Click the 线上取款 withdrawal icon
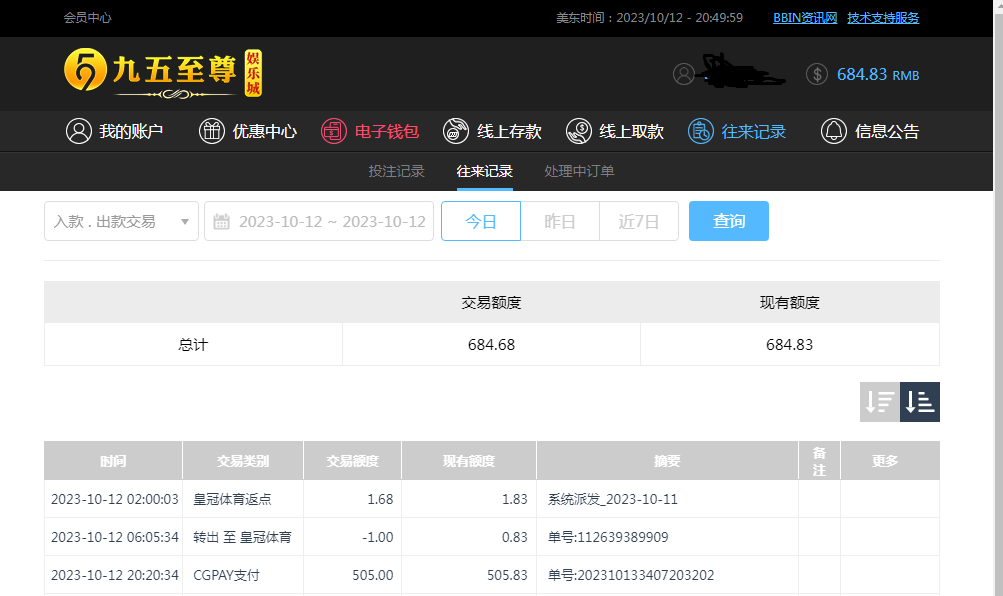This screenshot has width=1003, height=596. point(579,131)
